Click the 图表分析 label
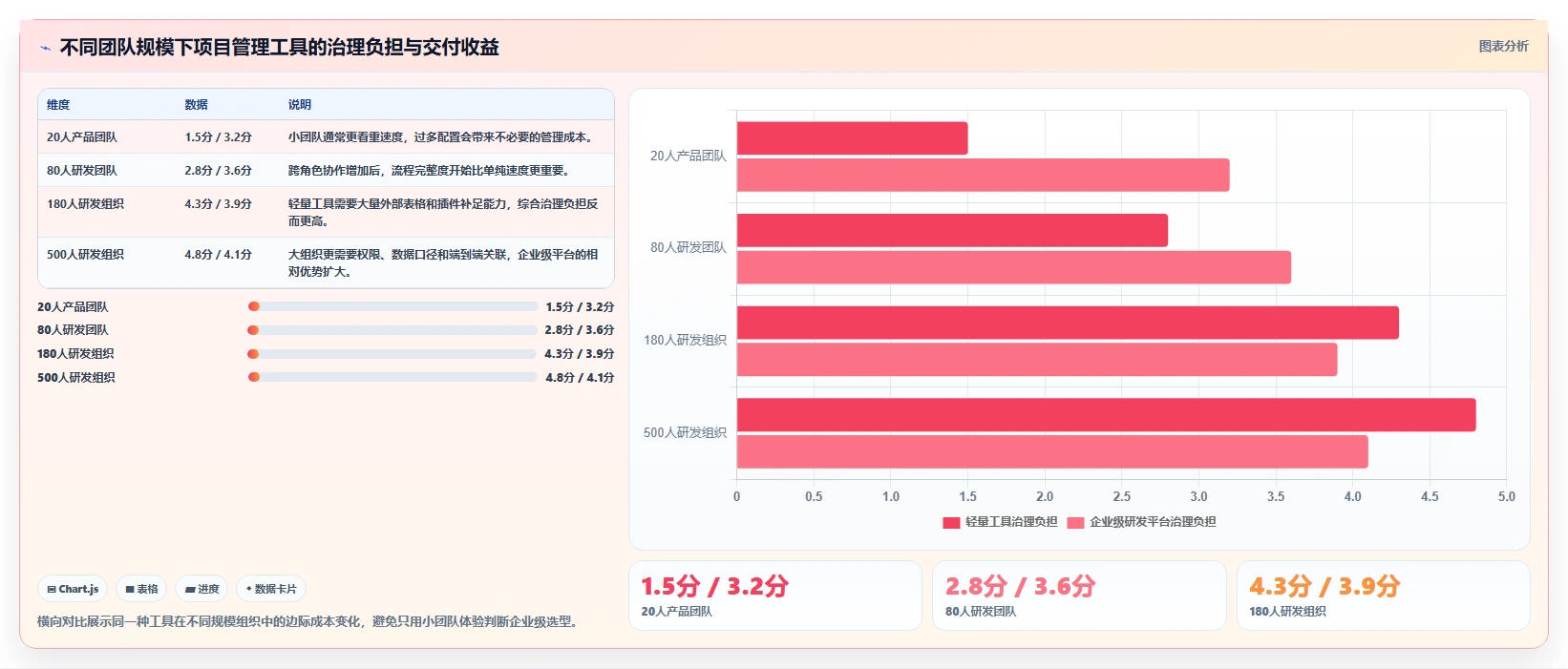This screenshot has width=1568, height=669. (x=1503, y=46)
